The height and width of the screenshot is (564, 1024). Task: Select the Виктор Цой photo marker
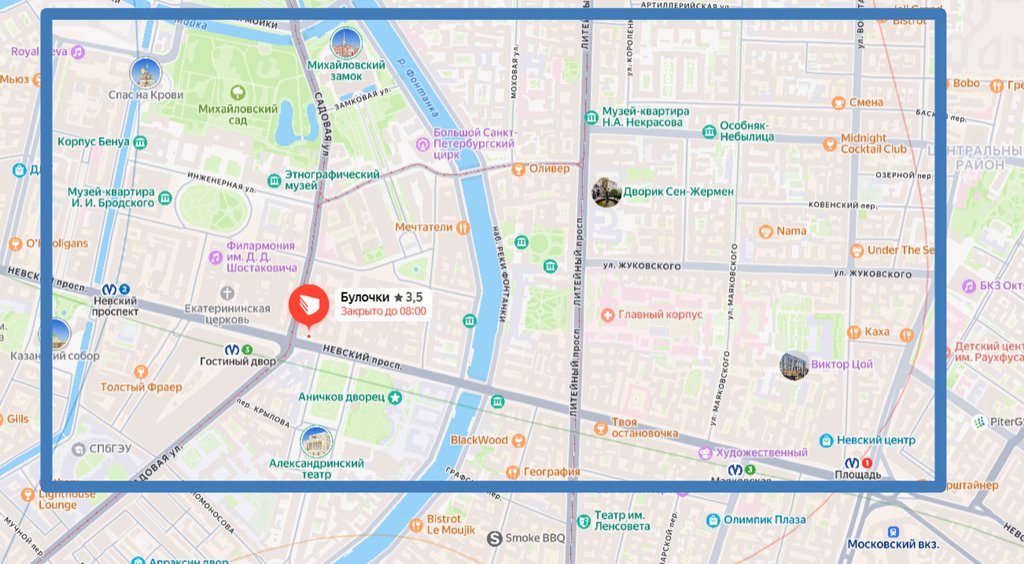pyautogui.click(x=795, y=366)
